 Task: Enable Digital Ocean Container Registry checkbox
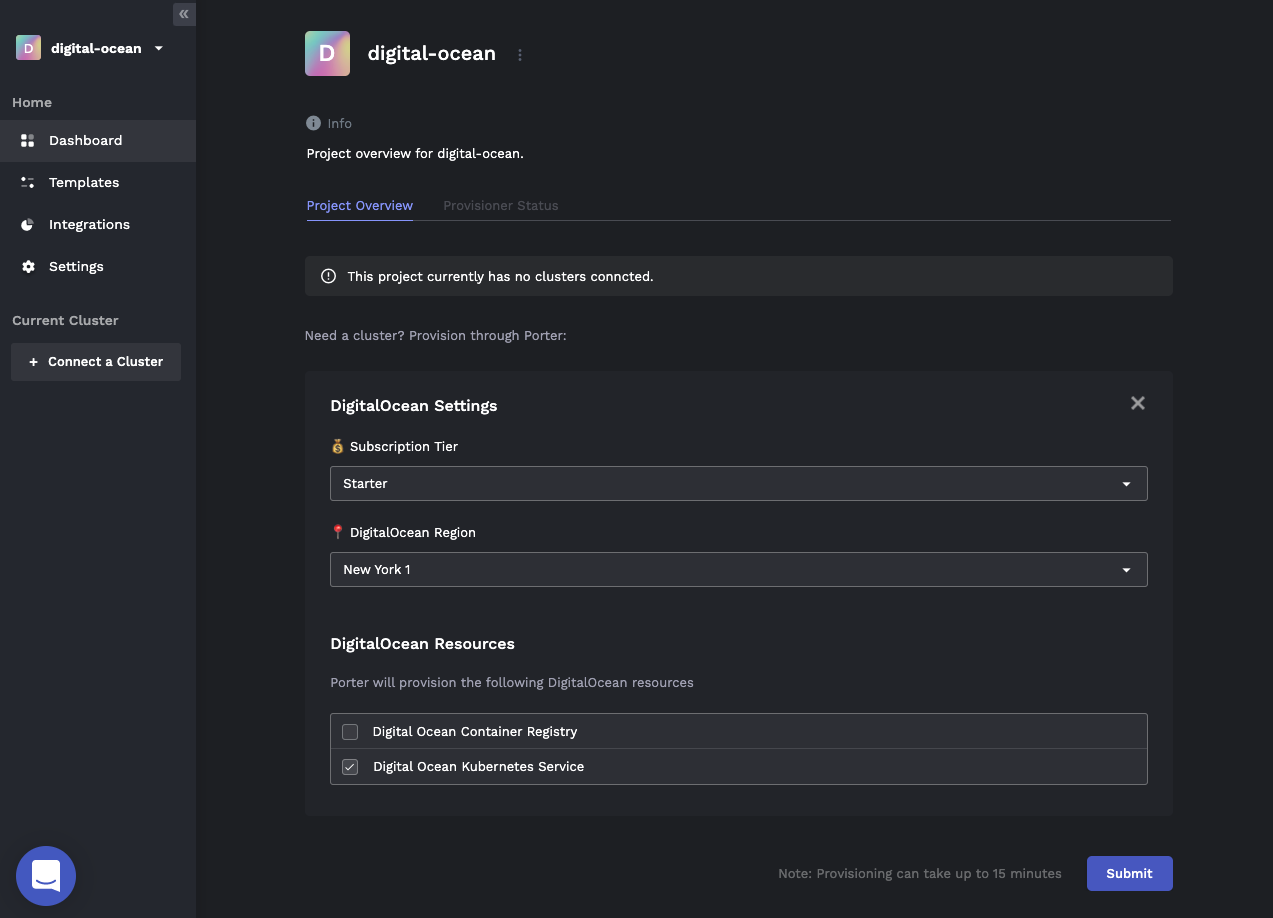tap(350, 732)
